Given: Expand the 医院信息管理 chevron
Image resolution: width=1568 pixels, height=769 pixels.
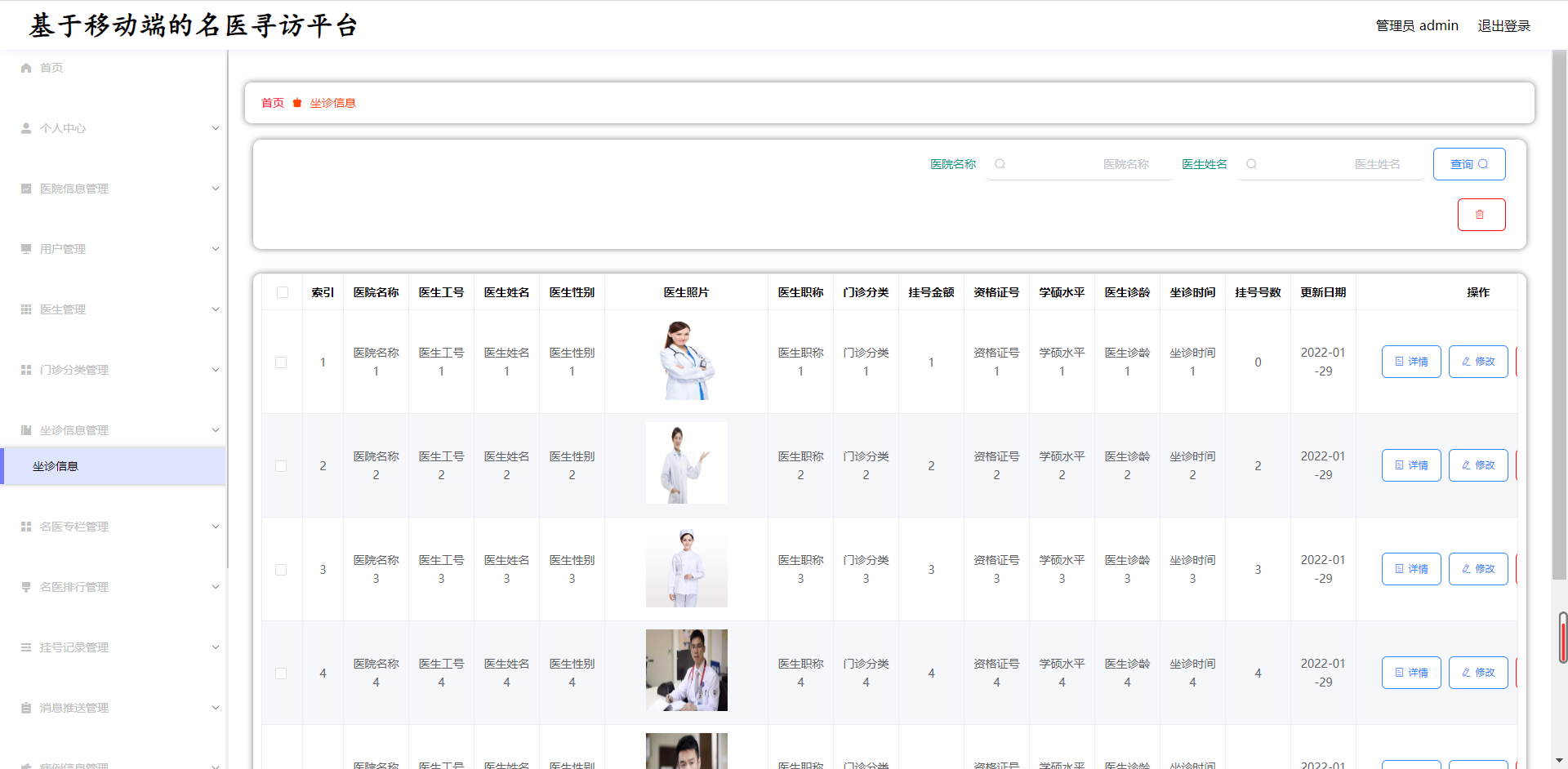Looking at the screenshot, I should pyautogui.click(x=216, y=189).
